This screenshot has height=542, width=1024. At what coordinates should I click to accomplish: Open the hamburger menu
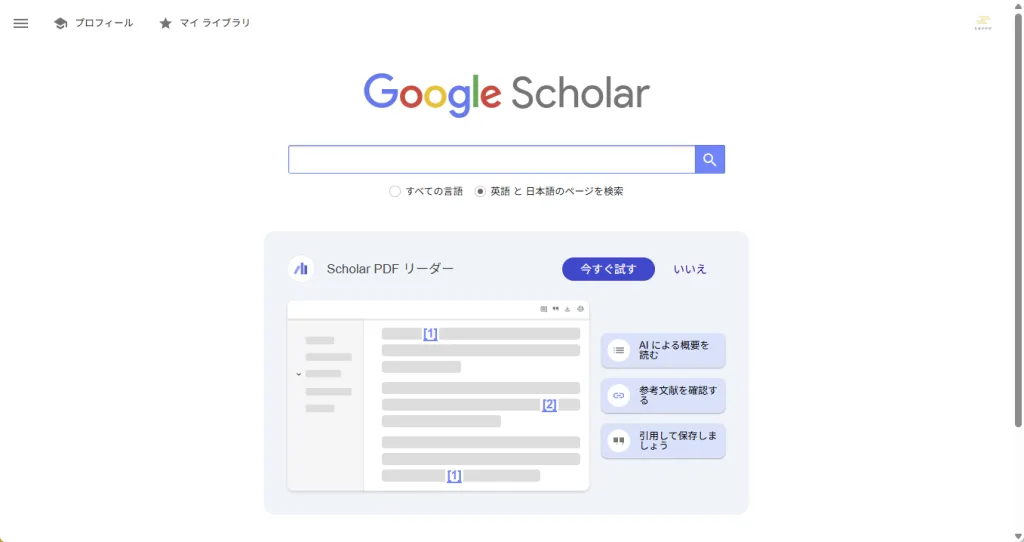pyautogui.click(x=21, y=23)
